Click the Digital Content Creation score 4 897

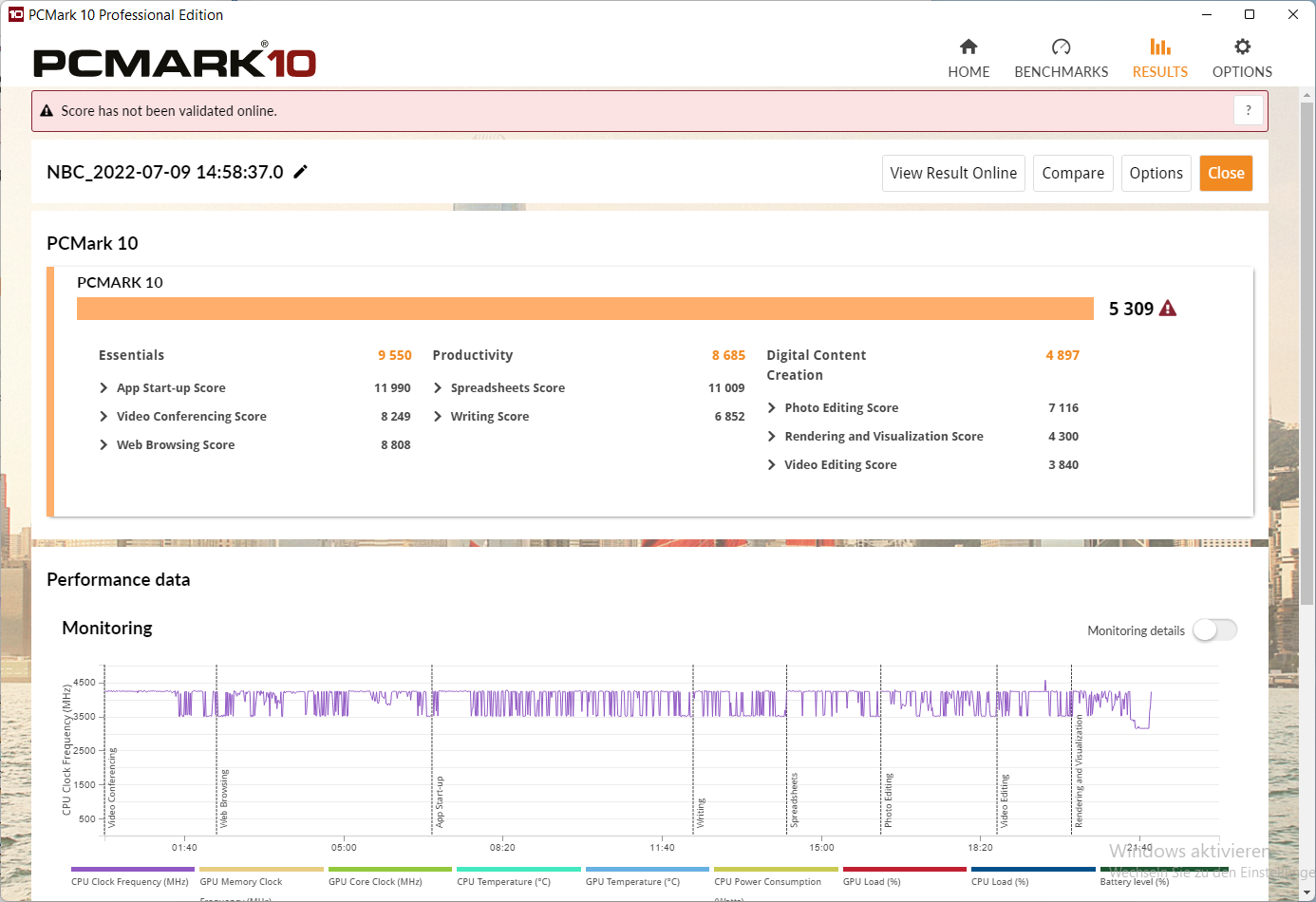(1062, 355)
